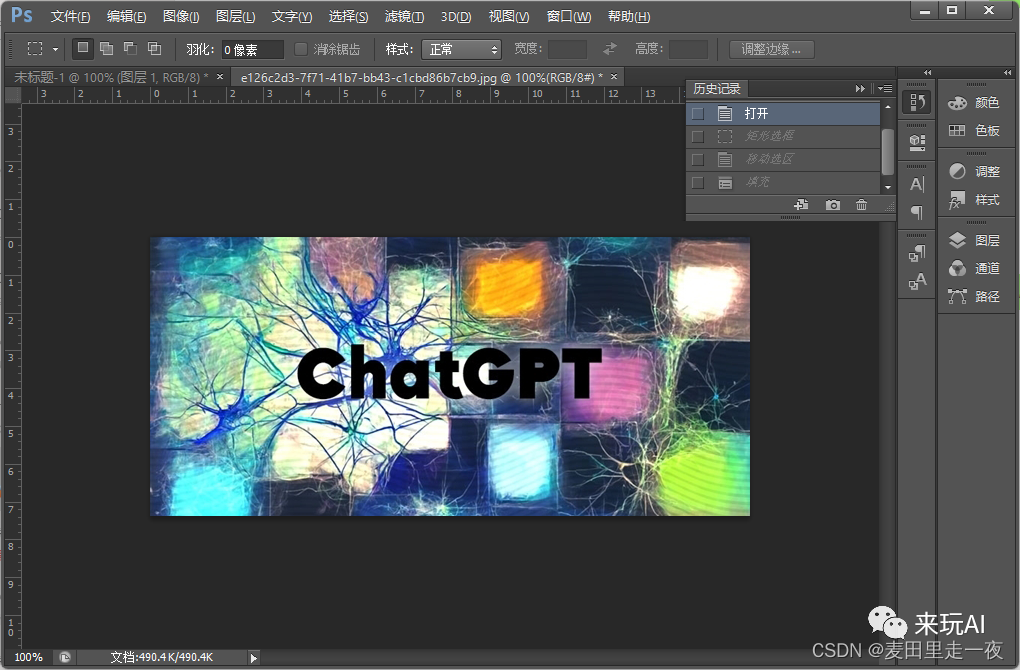Create new document from current state icon

click(x=801, y=205)
